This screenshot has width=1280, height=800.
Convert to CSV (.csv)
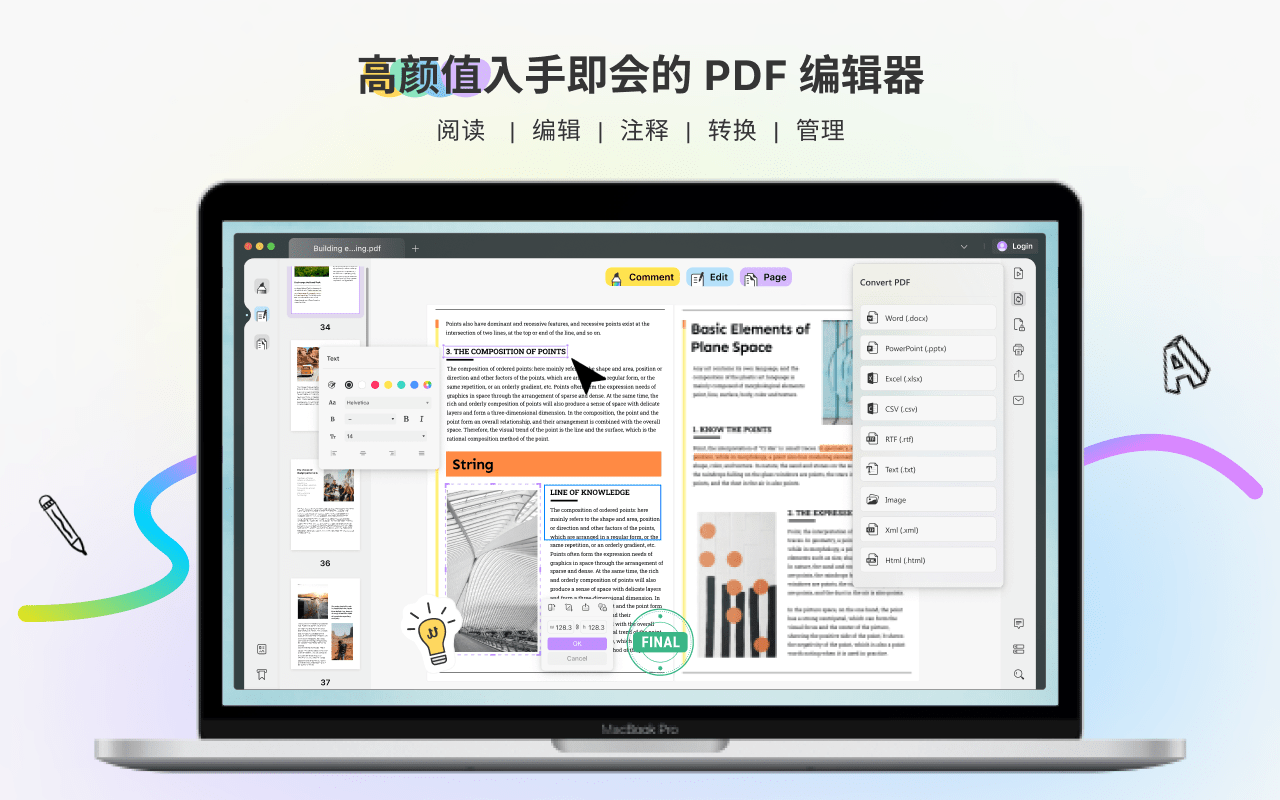coord(928,409)
